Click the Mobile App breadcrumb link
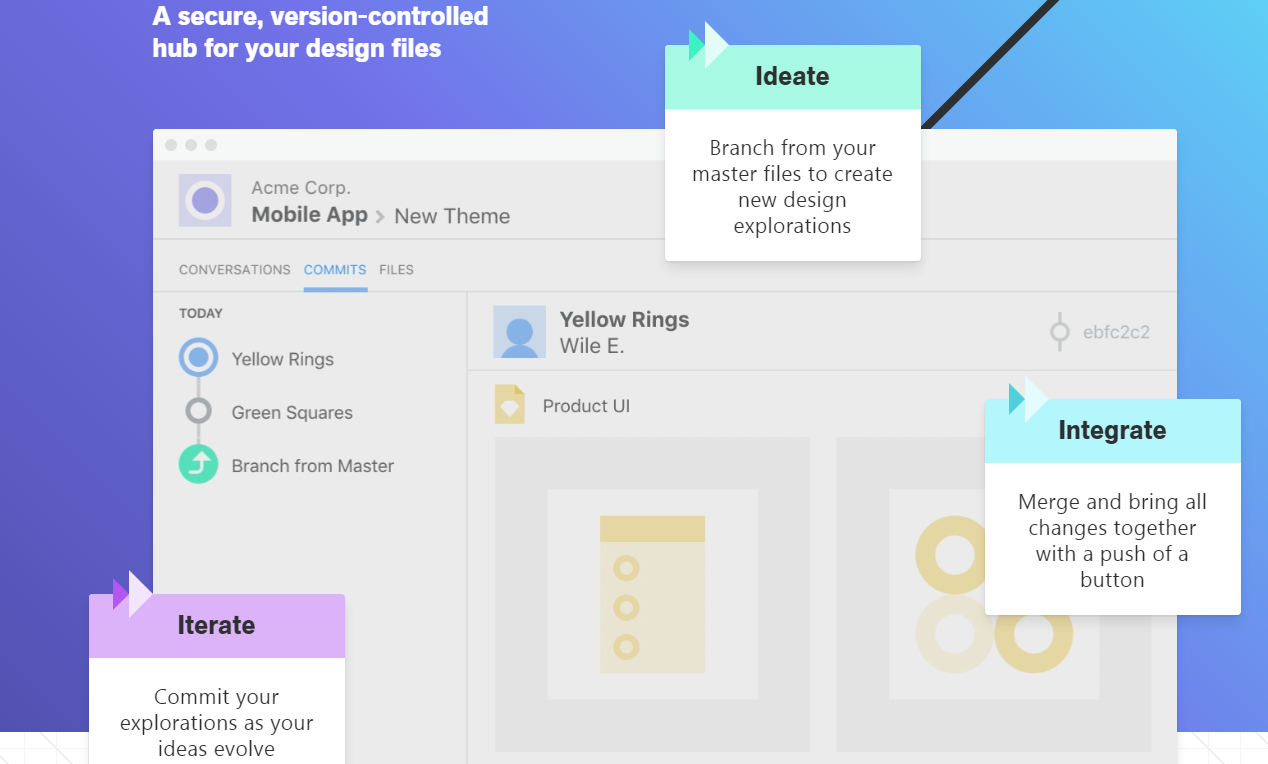The height and width of the screenshot is (764, 1268). 310,215
